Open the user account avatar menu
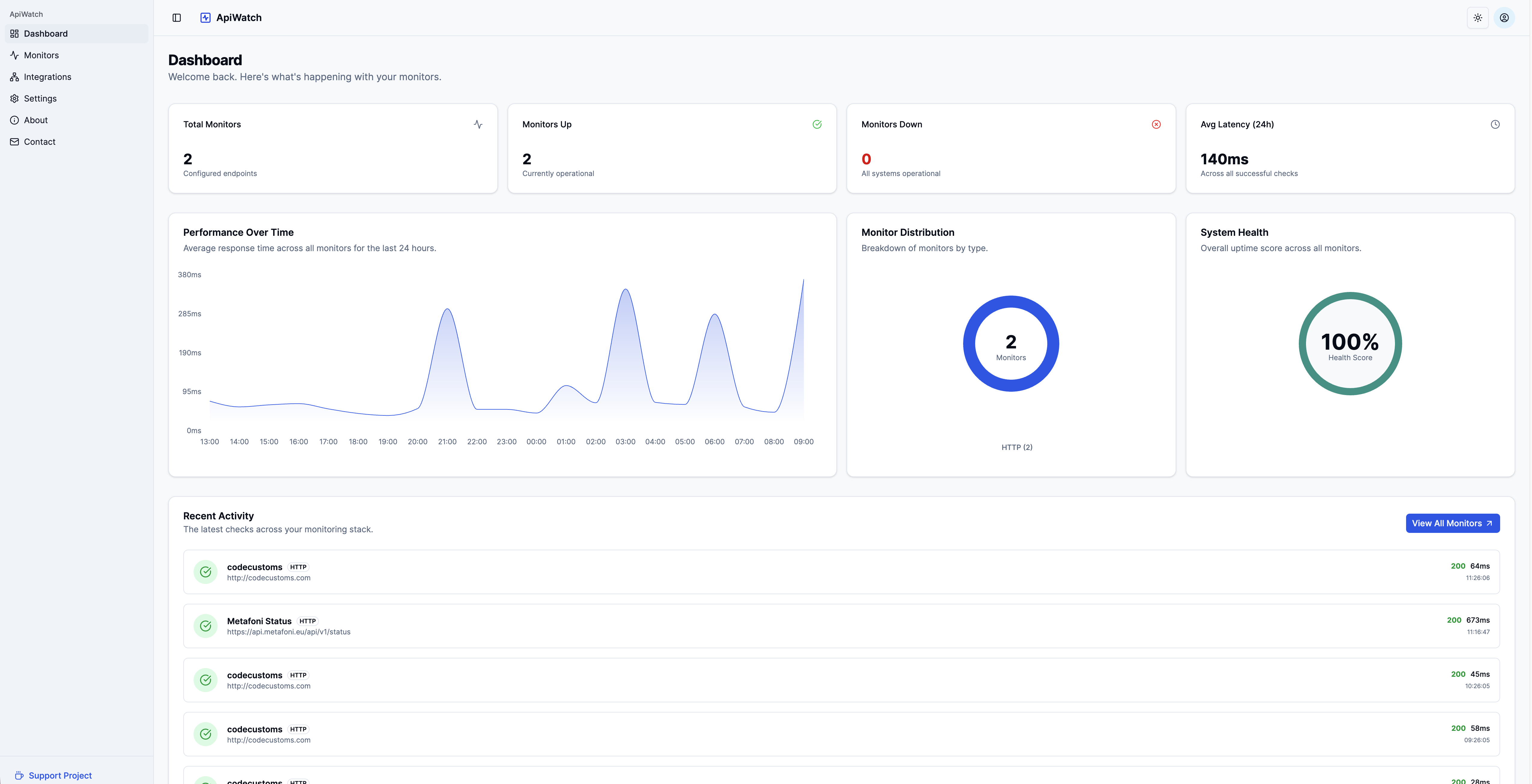Viewport: 1532px width, 784px height. tap(1504, 18)
